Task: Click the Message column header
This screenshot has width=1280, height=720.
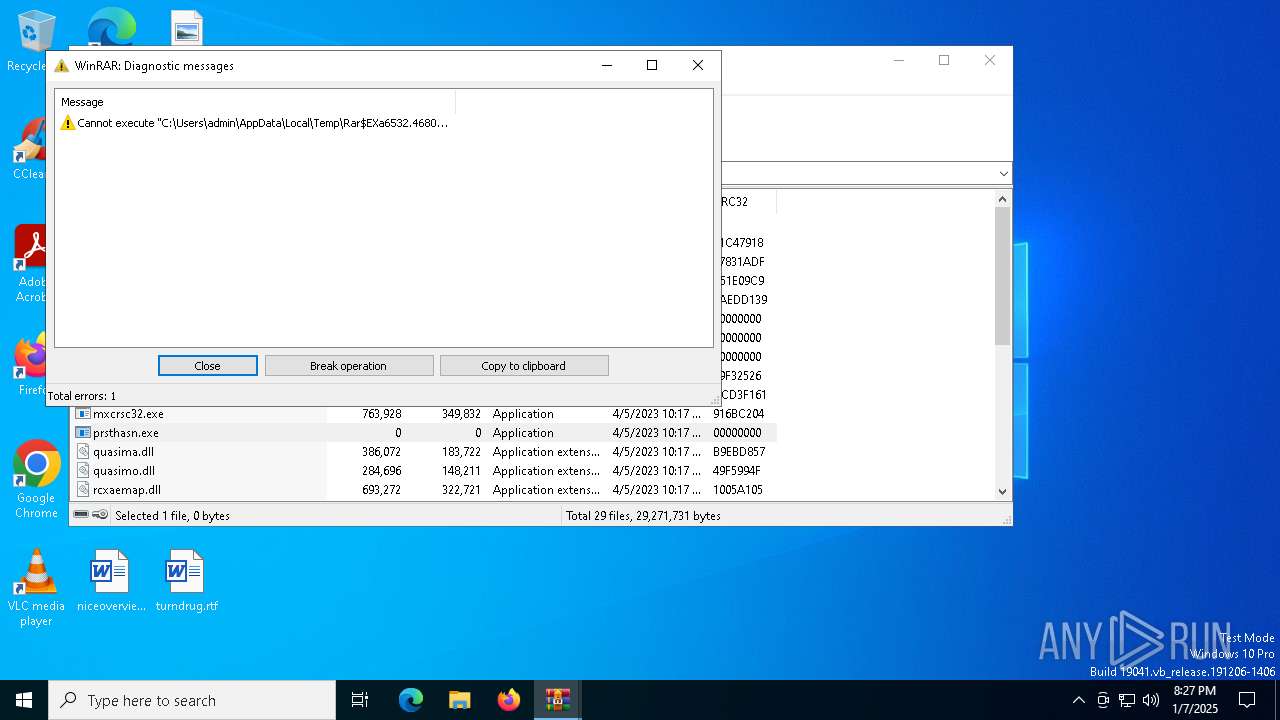Action: tap(256, 102)
